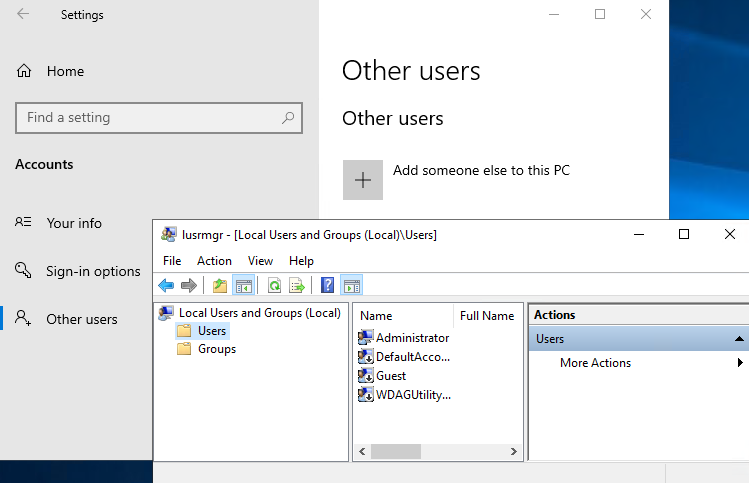
Task: Open Home in Settings sidebar
Action: coord(65,71)
